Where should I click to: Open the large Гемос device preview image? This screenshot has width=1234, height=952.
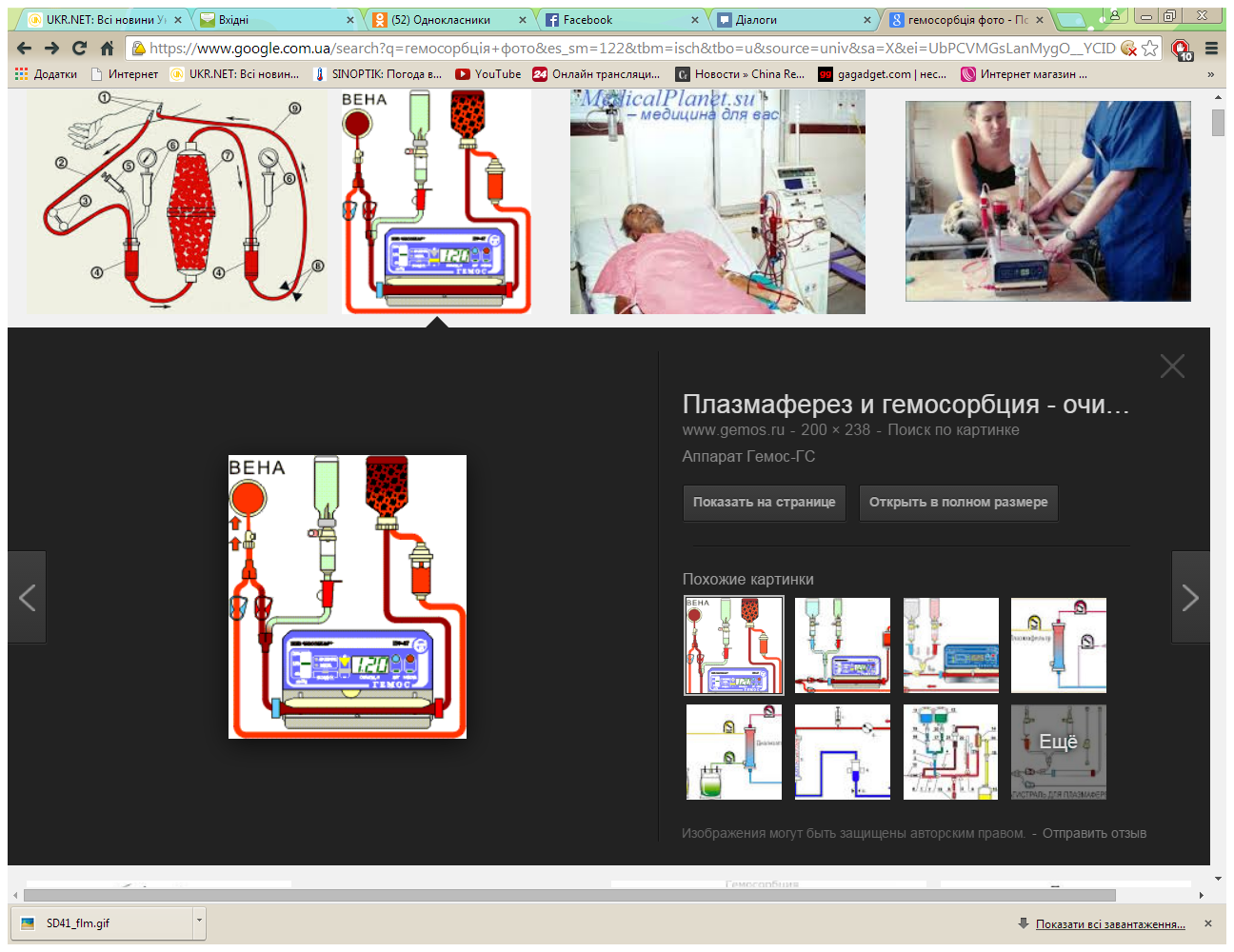pos(348,597)
